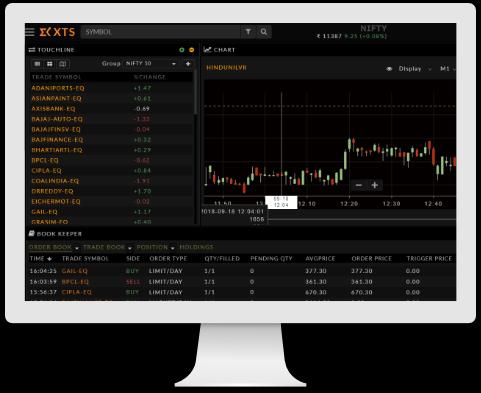This screenshot has width=481, height=393.
Task: Open the hamburger menu beside XTS logo
Action: (x=30, y=32)
